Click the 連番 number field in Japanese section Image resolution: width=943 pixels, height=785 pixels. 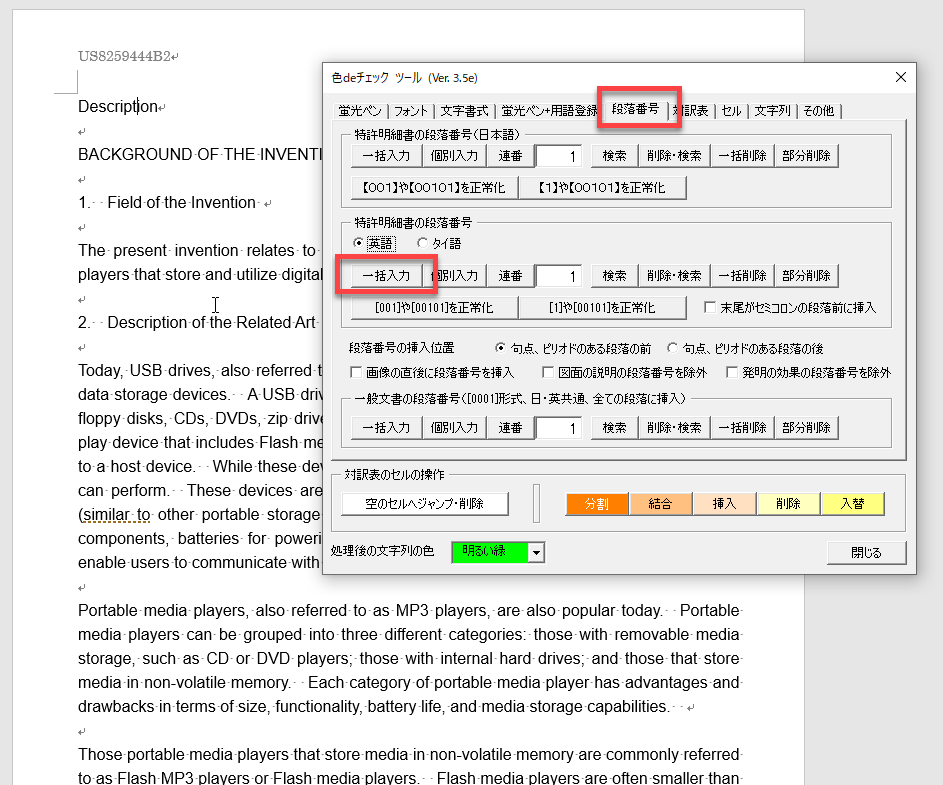pos(558,156)
